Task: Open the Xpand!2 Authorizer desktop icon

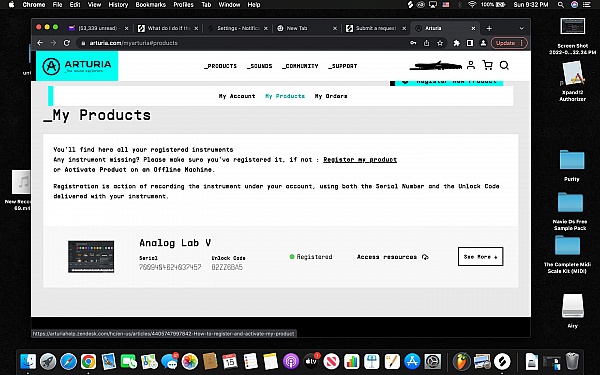Action: [572, 81]
